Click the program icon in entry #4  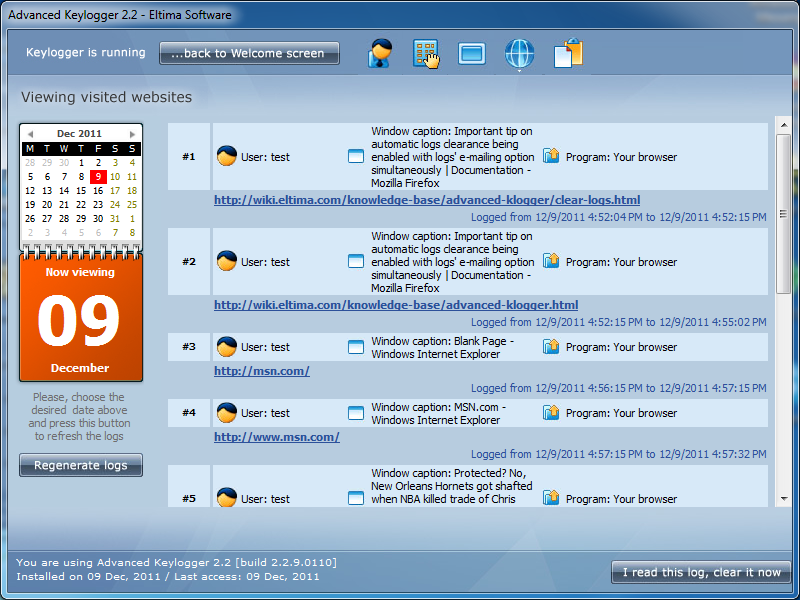click(x=551, y=412)
